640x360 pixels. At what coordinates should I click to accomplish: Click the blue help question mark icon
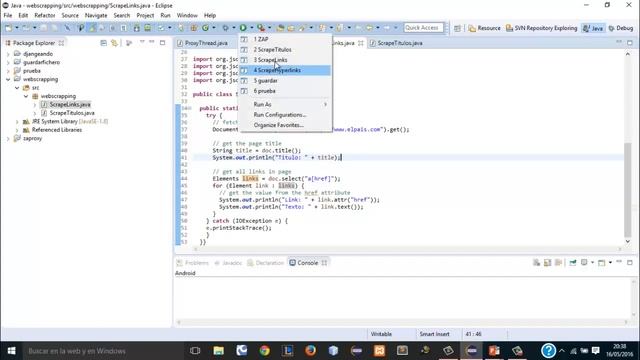pyautogui.click(x=548, y=351)
